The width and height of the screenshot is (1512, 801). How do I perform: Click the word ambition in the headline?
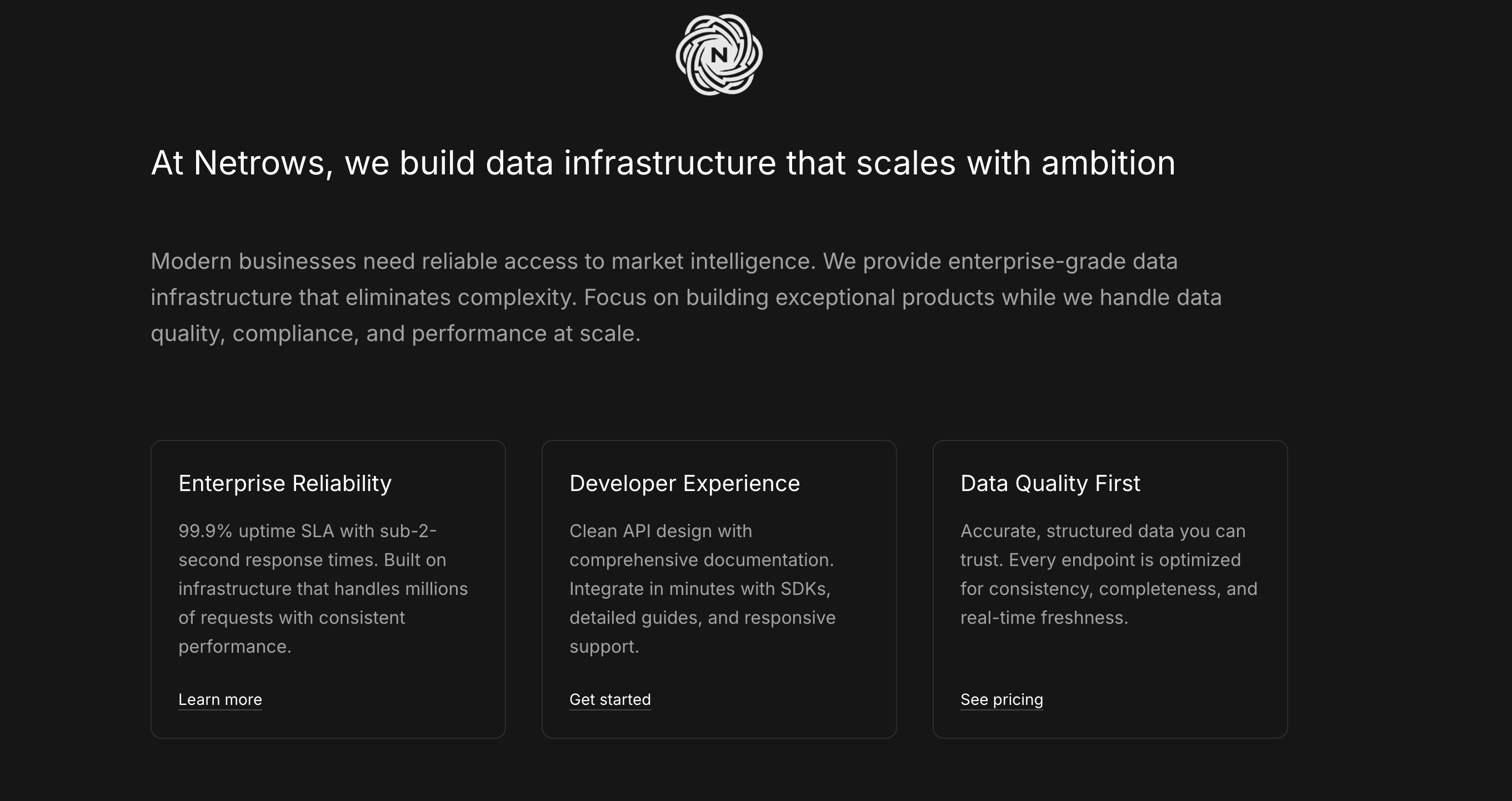click(1108, 163)
